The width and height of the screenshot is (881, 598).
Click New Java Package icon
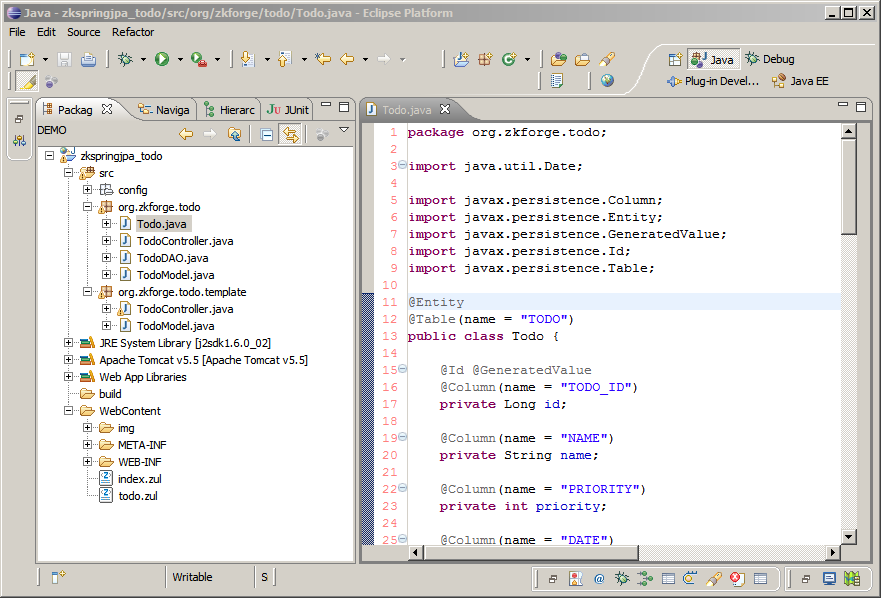click(485, 59)
